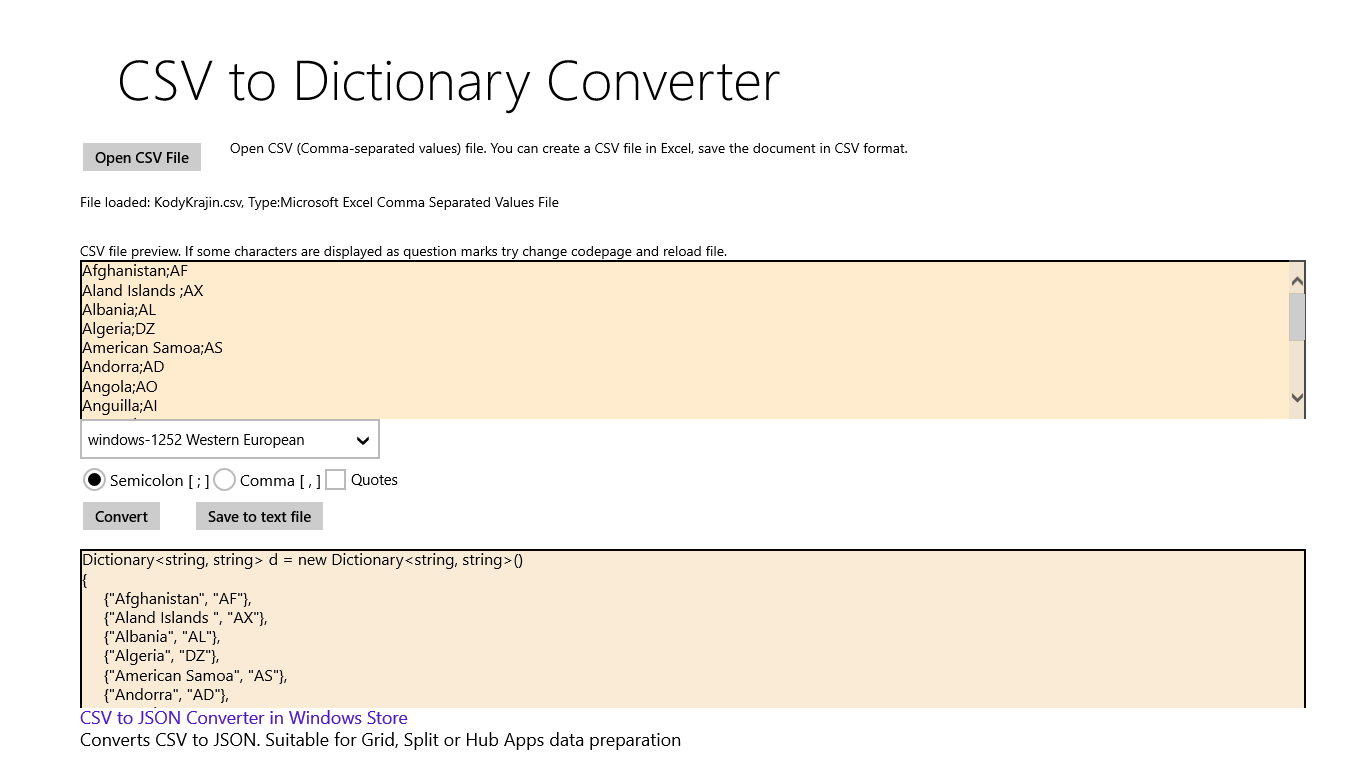Click Save to text file button
The height and width of the screenshot is (768, 1366).
(x=259, y=516)
